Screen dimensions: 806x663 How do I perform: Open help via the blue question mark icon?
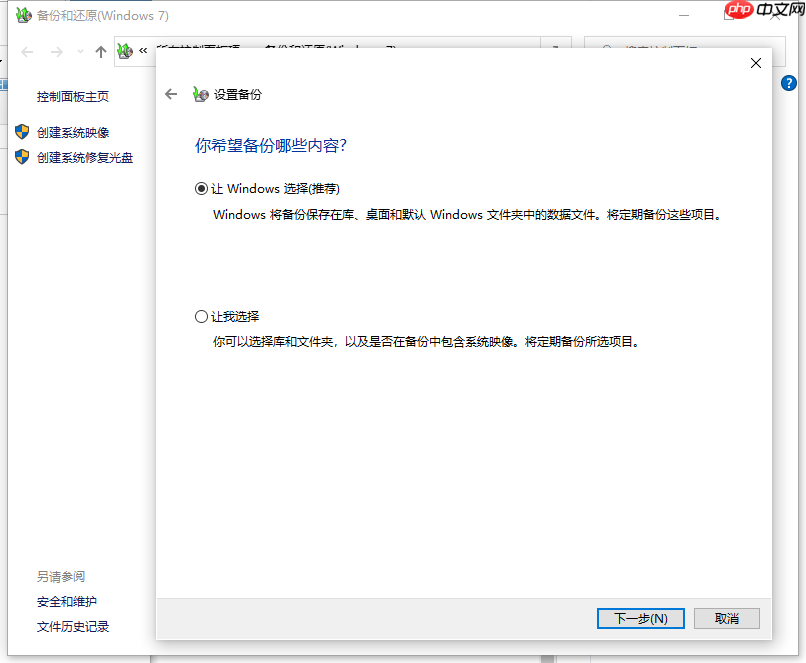coord(789,83)
